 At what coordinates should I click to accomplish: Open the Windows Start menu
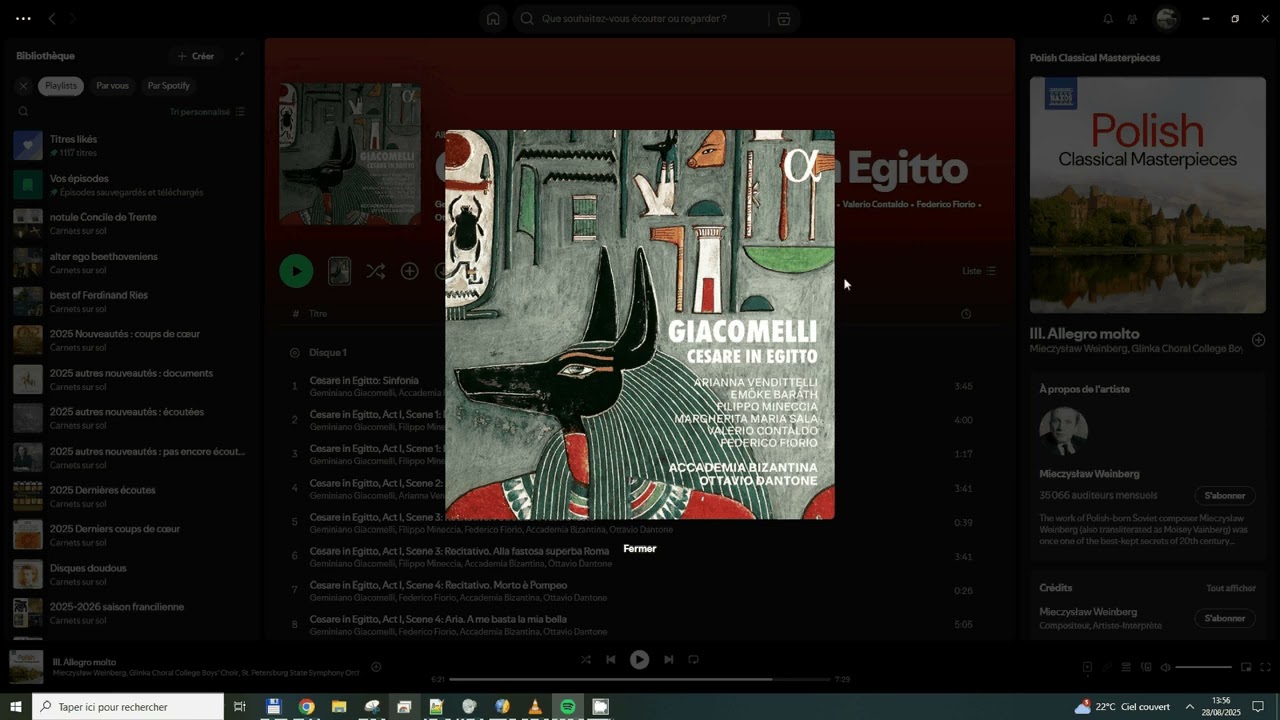[16, 707]
